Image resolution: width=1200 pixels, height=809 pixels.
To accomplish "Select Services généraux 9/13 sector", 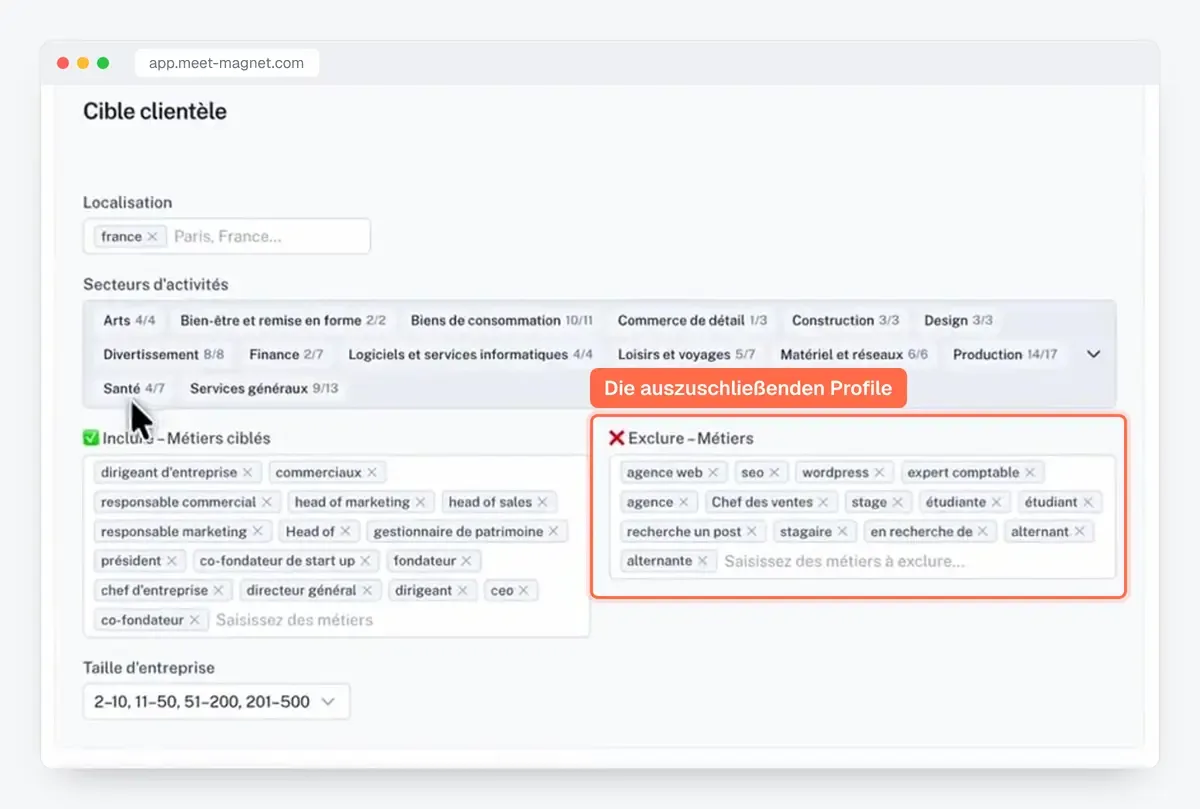I will [x=264, y=389].
